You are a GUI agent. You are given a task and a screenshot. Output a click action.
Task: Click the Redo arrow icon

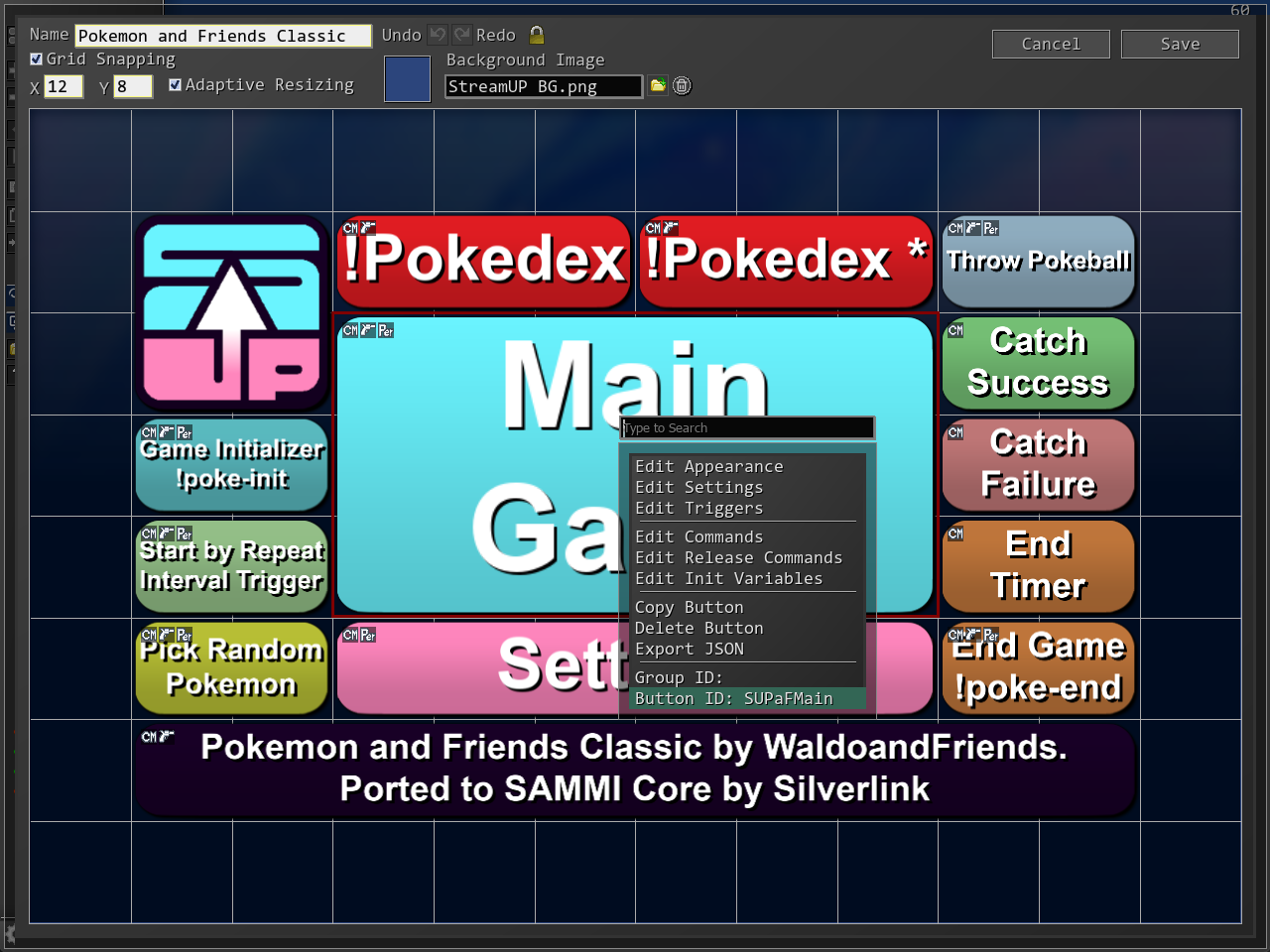(462, 35)
